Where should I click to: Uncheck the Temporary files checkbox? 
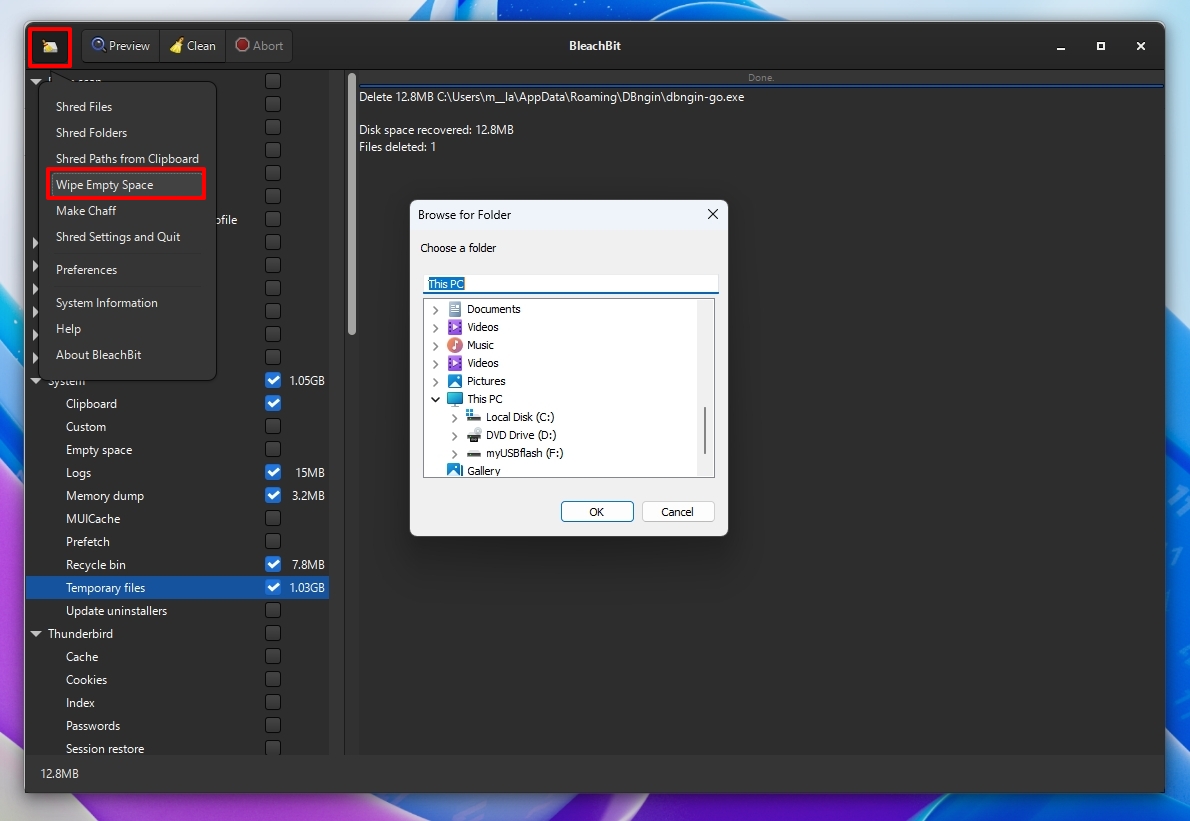point(273,587)
